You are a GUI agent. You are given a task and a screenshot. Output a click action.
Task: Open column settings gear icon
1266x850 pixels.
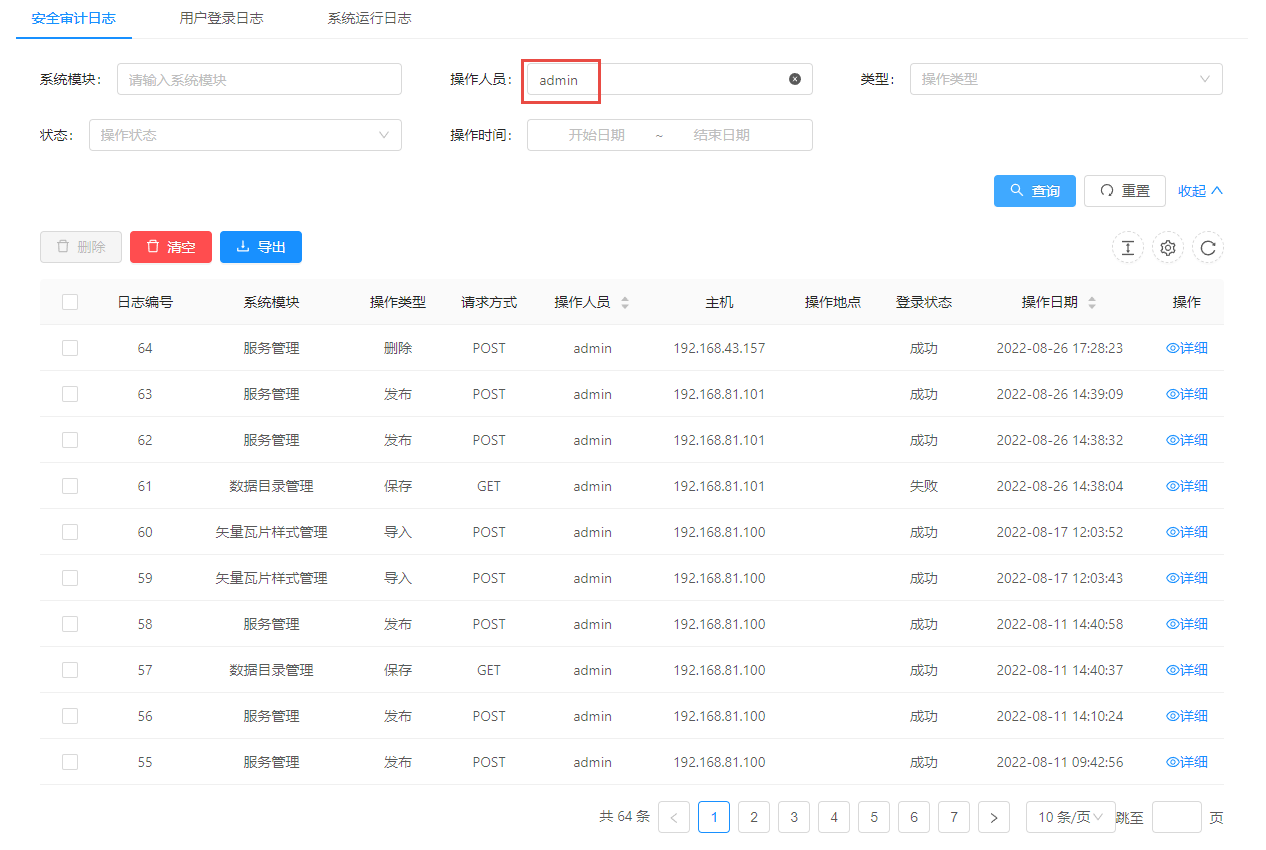(x=1168, y=248)
